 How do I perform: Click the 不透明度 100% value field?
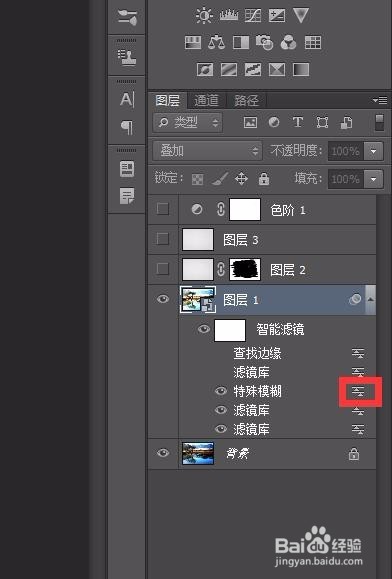[346, 151]
